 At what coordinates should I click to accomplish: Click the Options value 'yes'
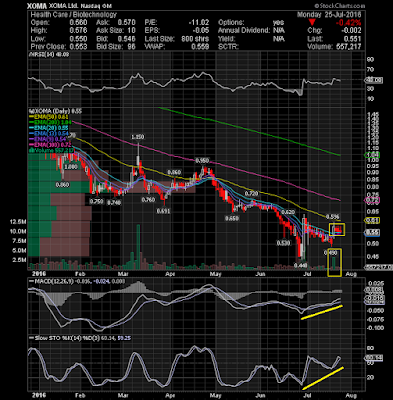pos(279,23)
